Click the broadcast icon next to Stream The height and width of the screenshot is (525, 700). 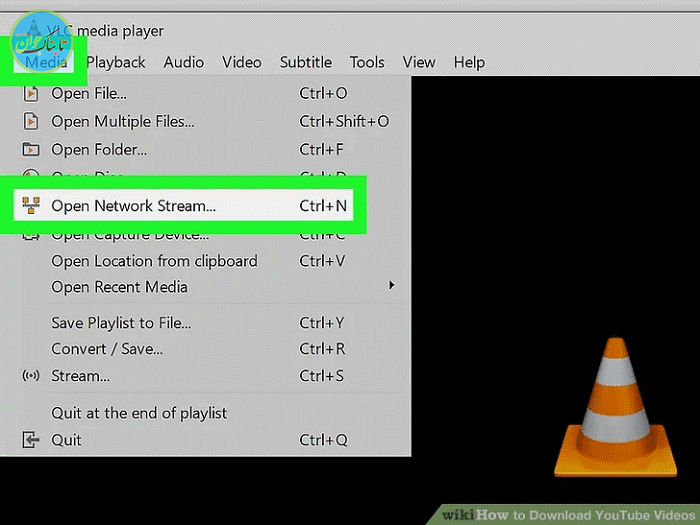[31, 376]
